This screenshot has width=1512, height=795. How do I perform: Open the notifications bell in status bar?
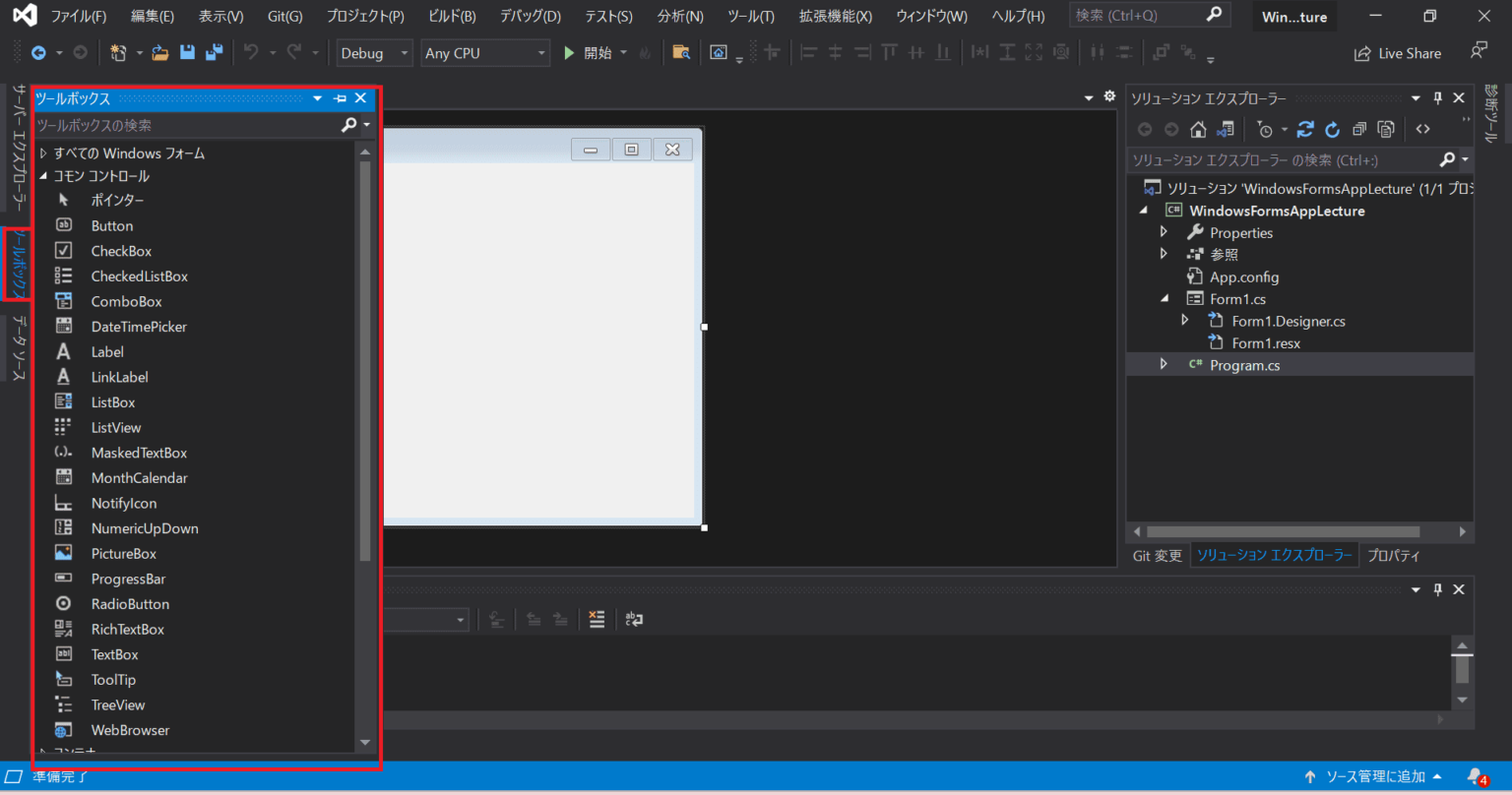[1475, 776]
